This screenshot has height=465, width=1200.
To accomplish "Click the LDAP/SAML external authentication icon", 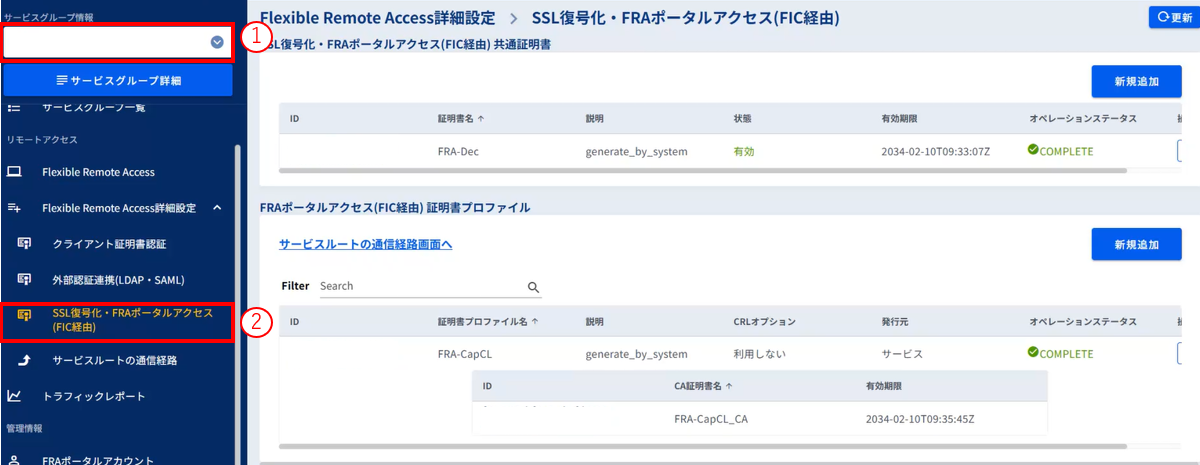I will [25, 279].
